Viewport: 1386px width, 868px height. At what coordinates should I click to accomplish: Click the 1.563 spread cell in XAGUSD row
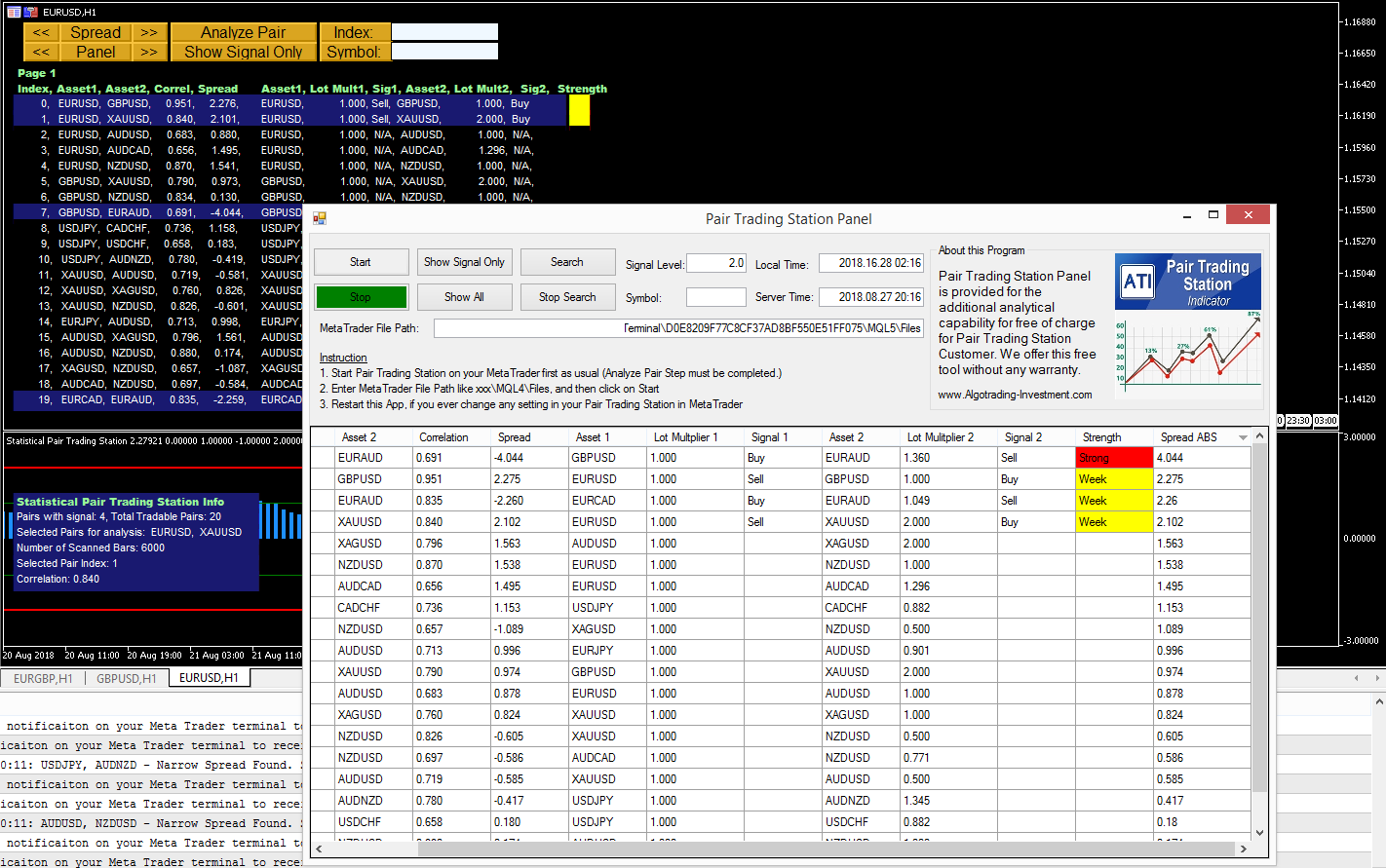[529, 544]
